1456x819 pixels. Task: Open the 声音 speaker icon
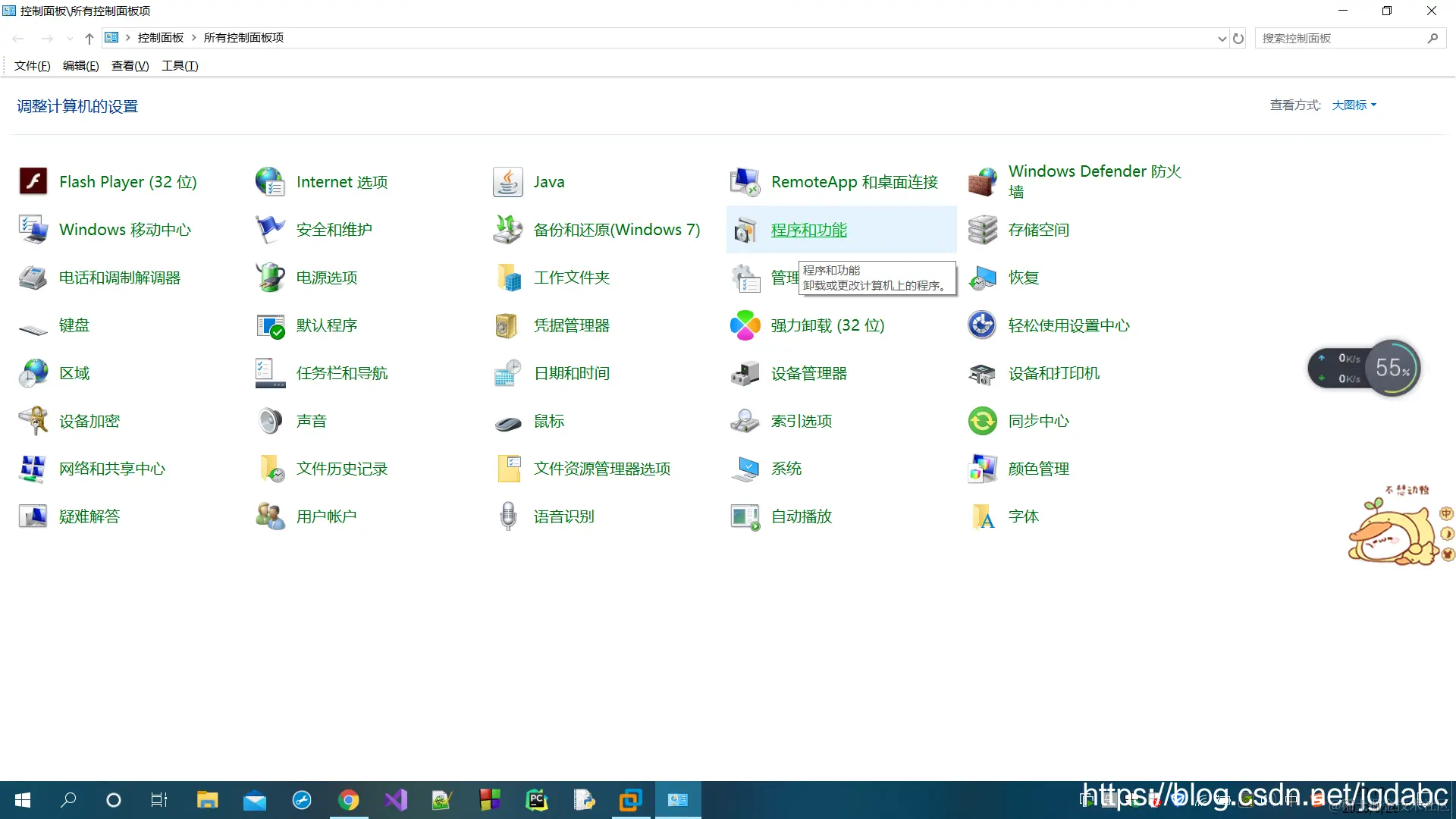click(x=270, y=421)
